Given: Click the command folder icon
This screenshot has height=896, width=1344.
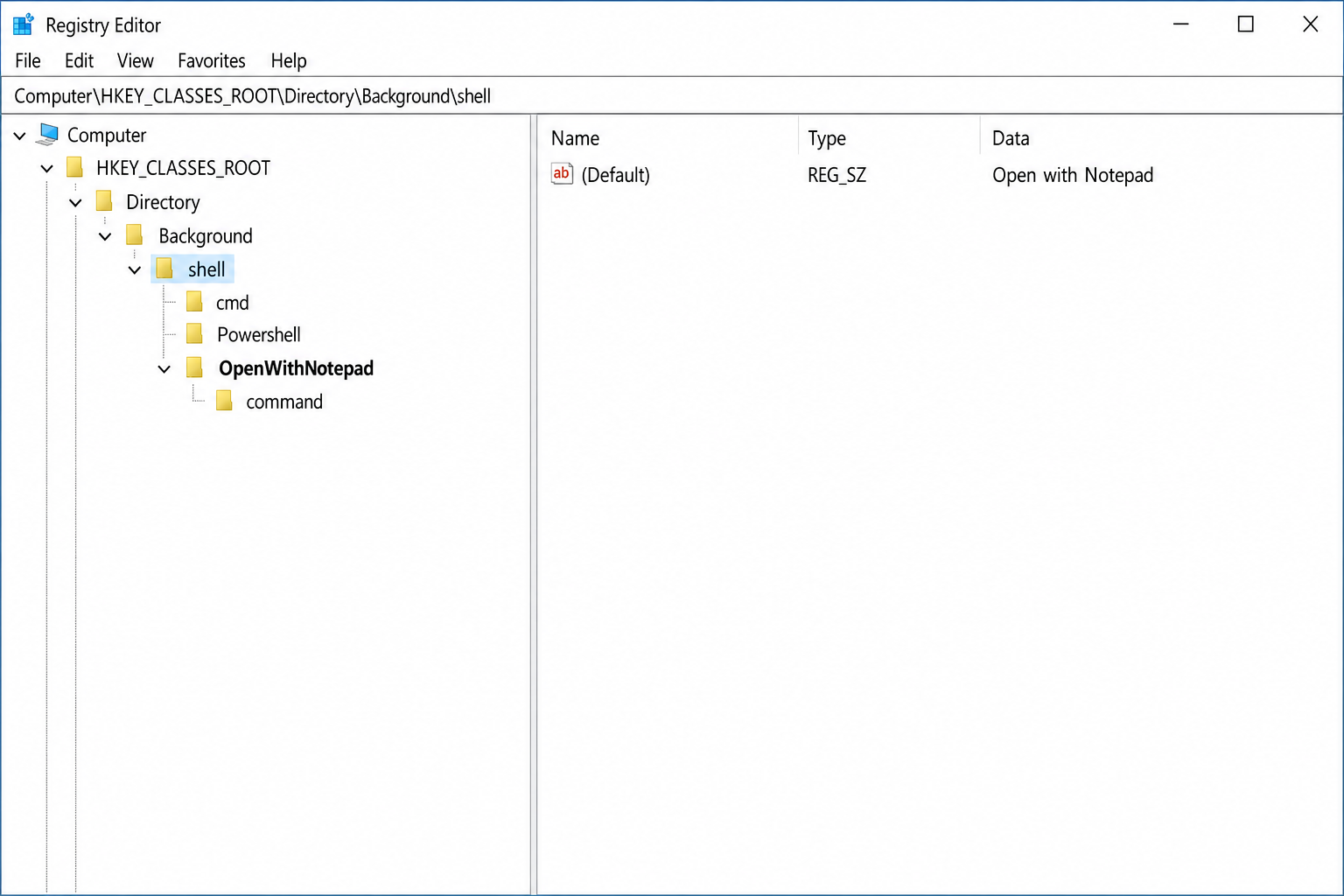Looking at the screenshot, I should pyautogui.click(x=225, y=401).
